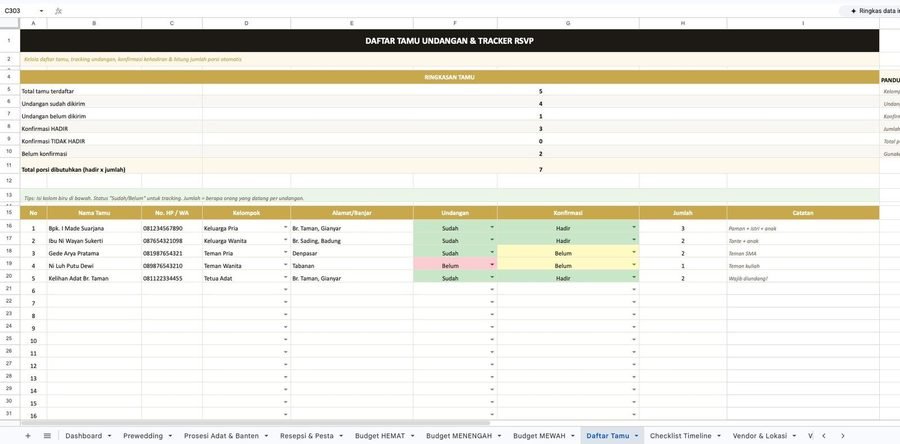This screenshot has width=900, height=444.
Task: Go to the Budget MENENGAH tab
Action: pyautogui.click(x=459, y=436)
